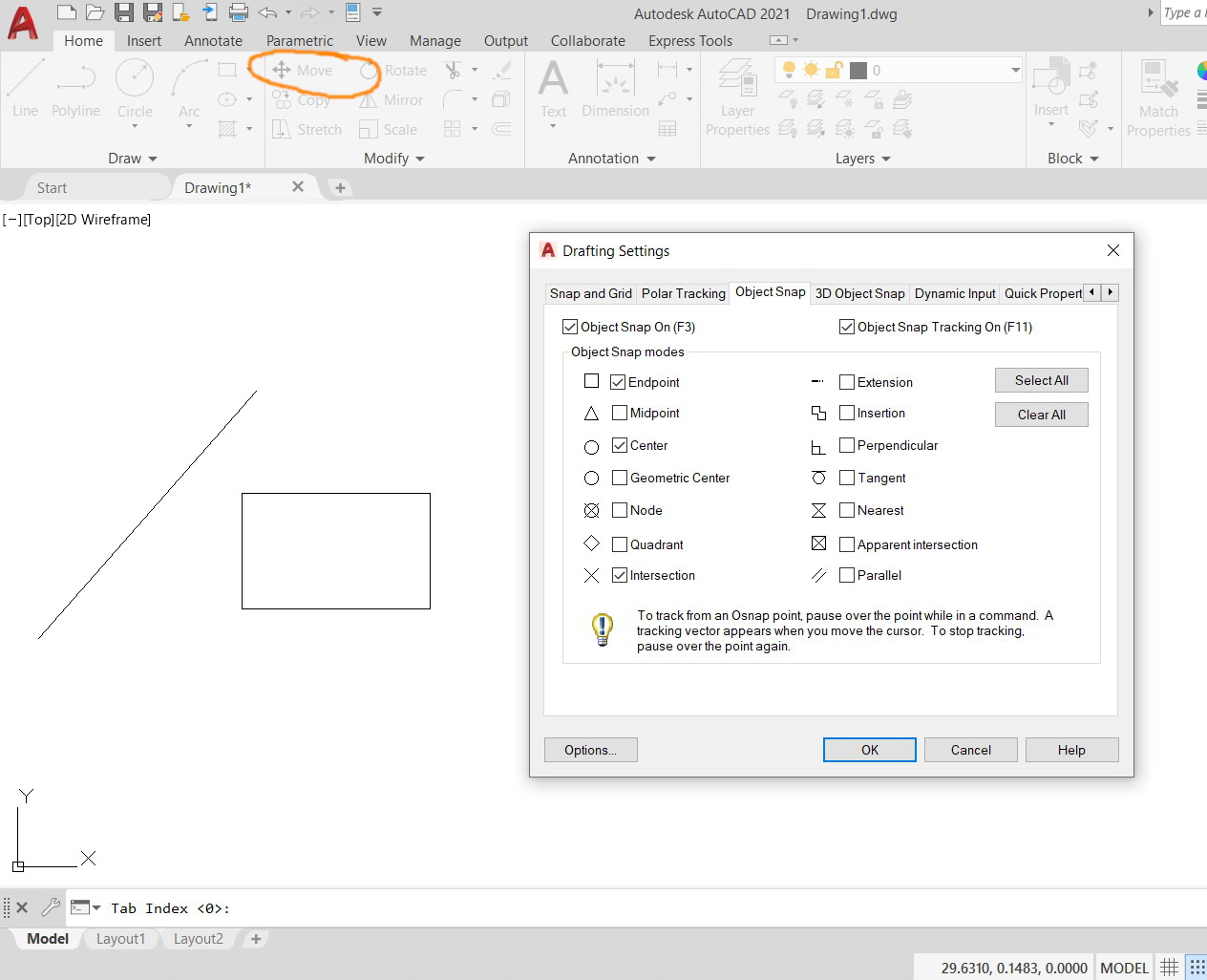Switch to Snap and Grid tab
The width and height of the screenshot is (1207, 980).
coord(590,293)
